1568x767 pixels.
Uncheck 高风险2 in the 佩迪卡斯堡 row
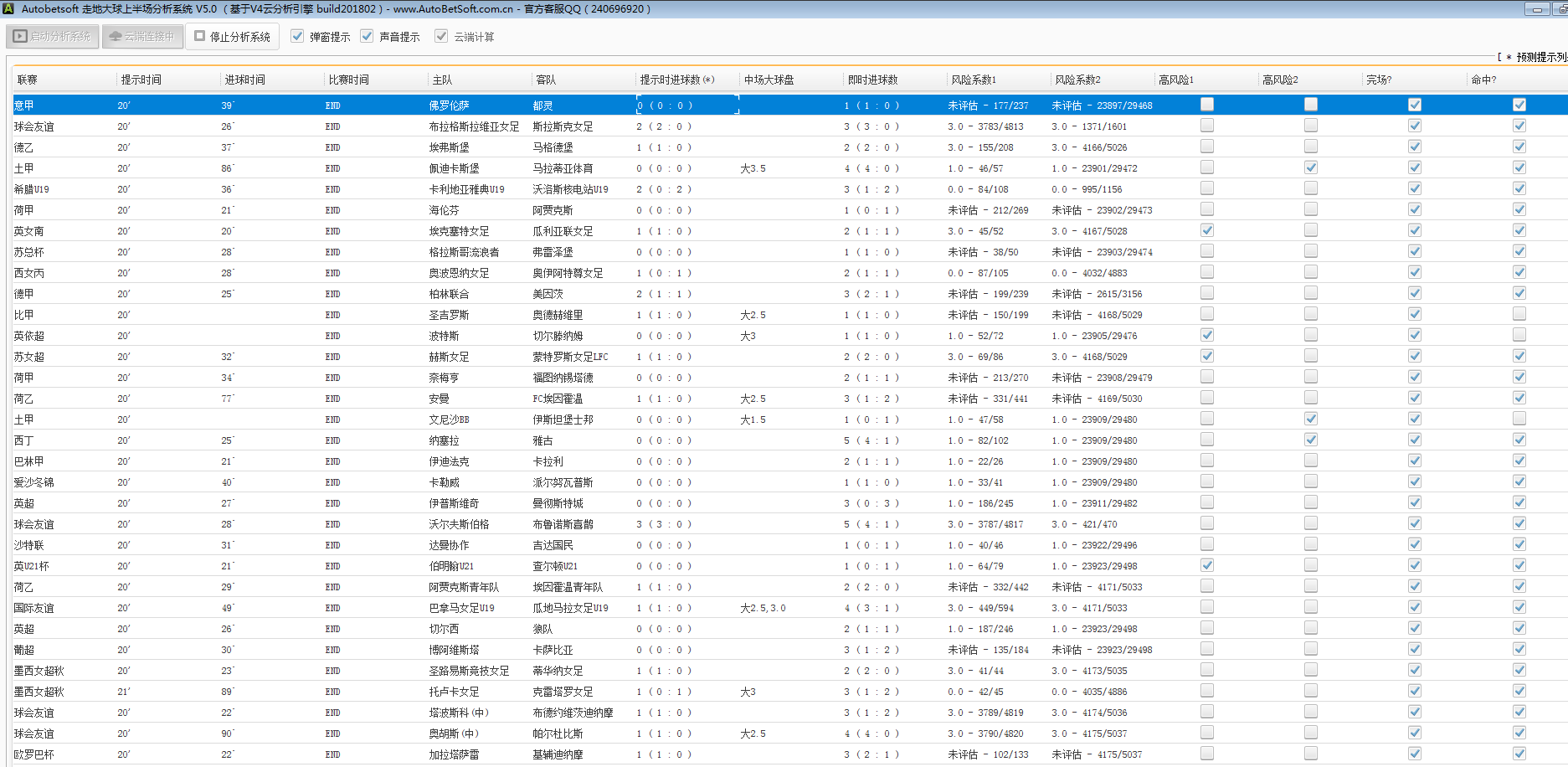tap(1310, 167)
